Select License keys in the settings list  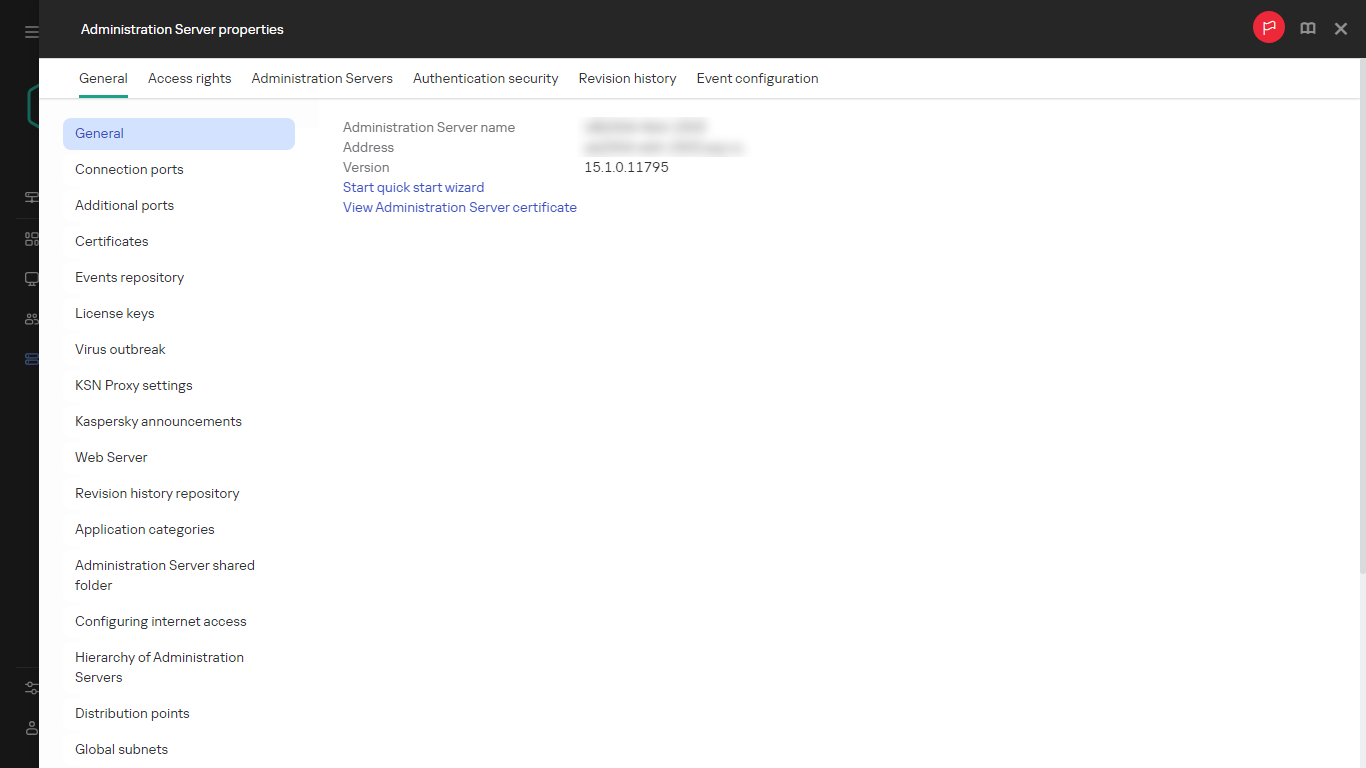tap(114, 313)
